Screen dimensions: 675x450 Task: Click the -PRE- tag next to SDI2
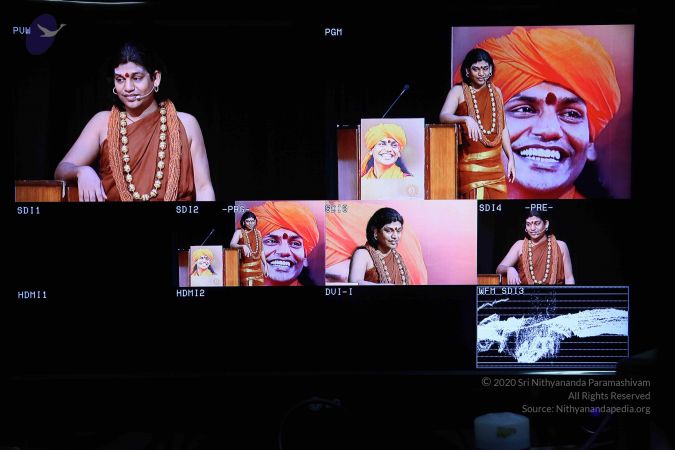coord(236,209)
